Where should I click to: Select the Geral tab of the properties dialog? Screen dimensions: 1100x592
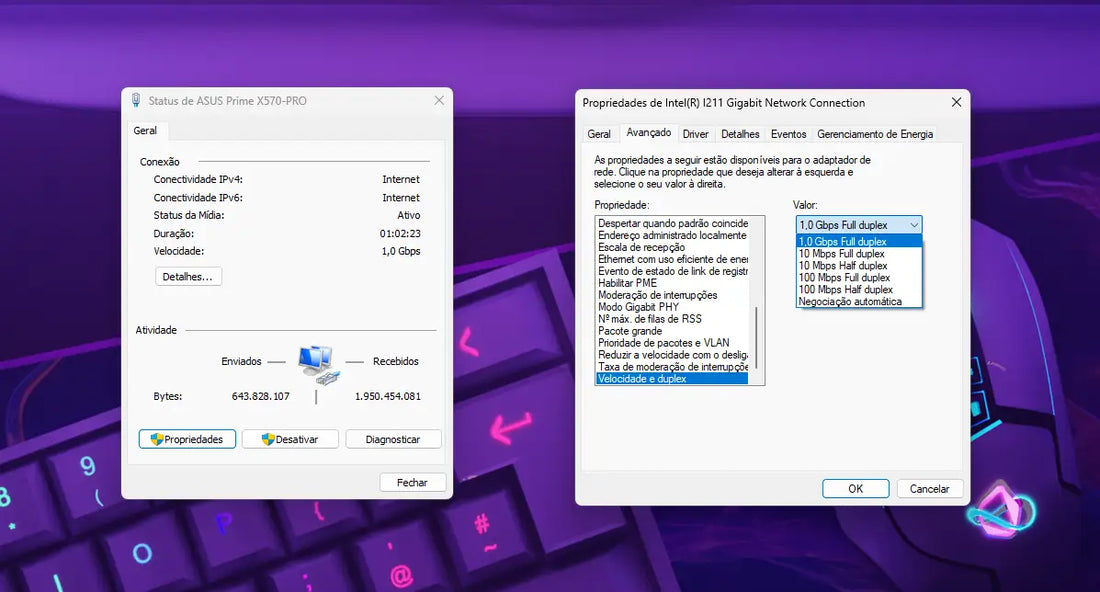(600, 133)
